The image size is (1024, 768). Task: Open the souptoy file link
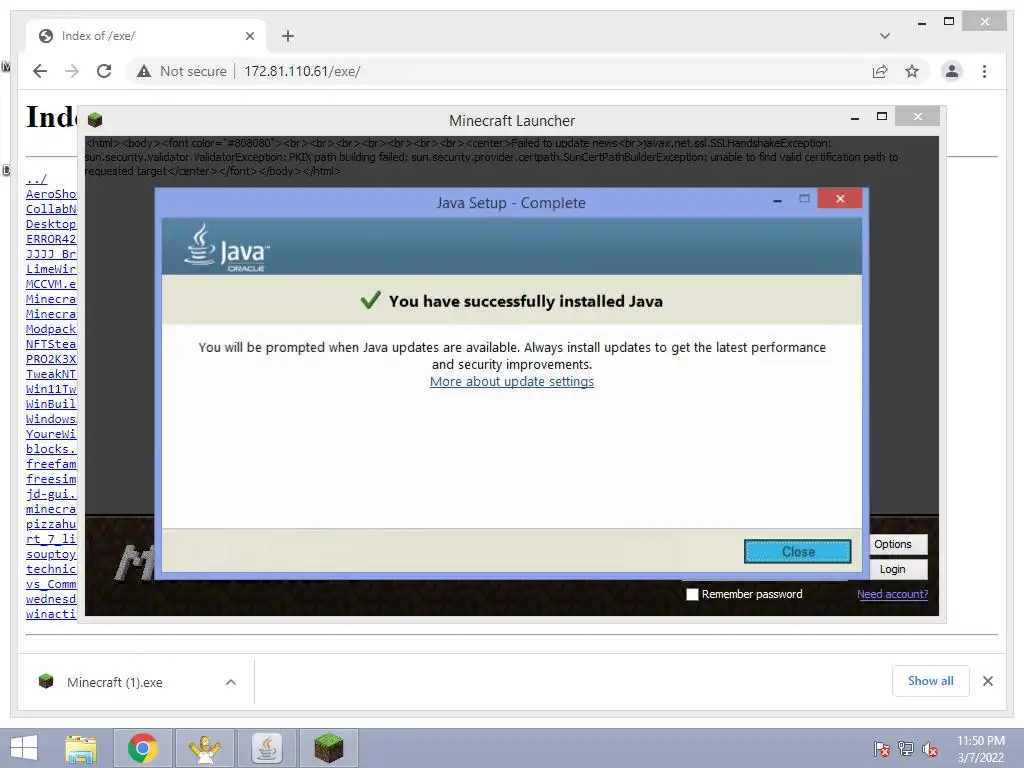(51, 554)
